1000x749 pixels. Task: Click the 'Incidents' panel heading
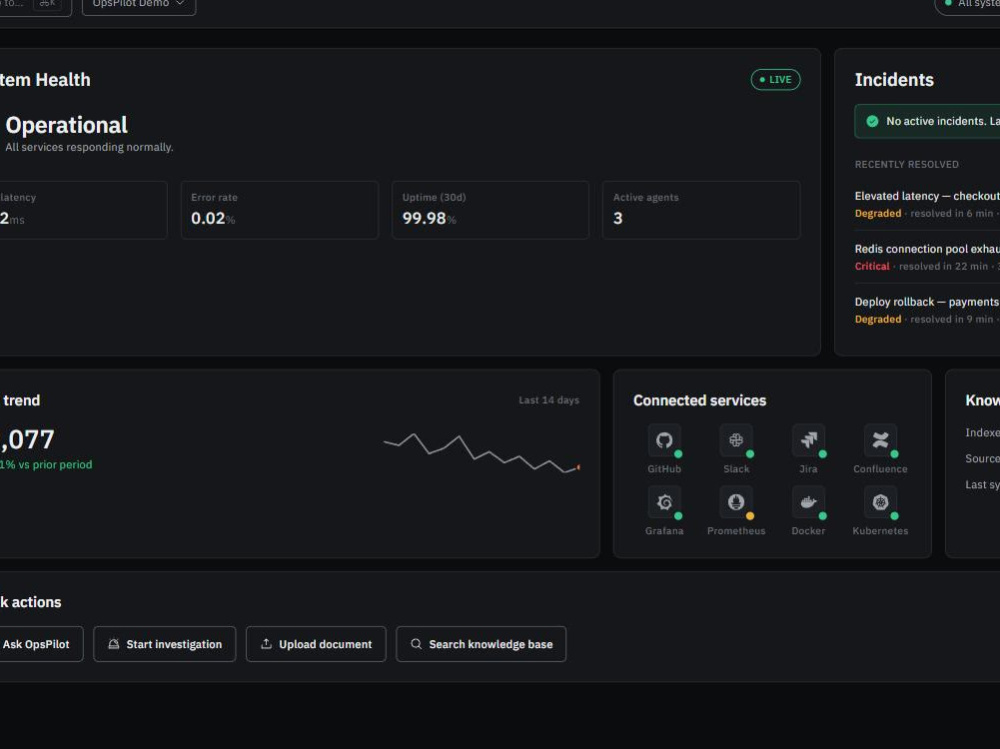click(x=894, y=80)
